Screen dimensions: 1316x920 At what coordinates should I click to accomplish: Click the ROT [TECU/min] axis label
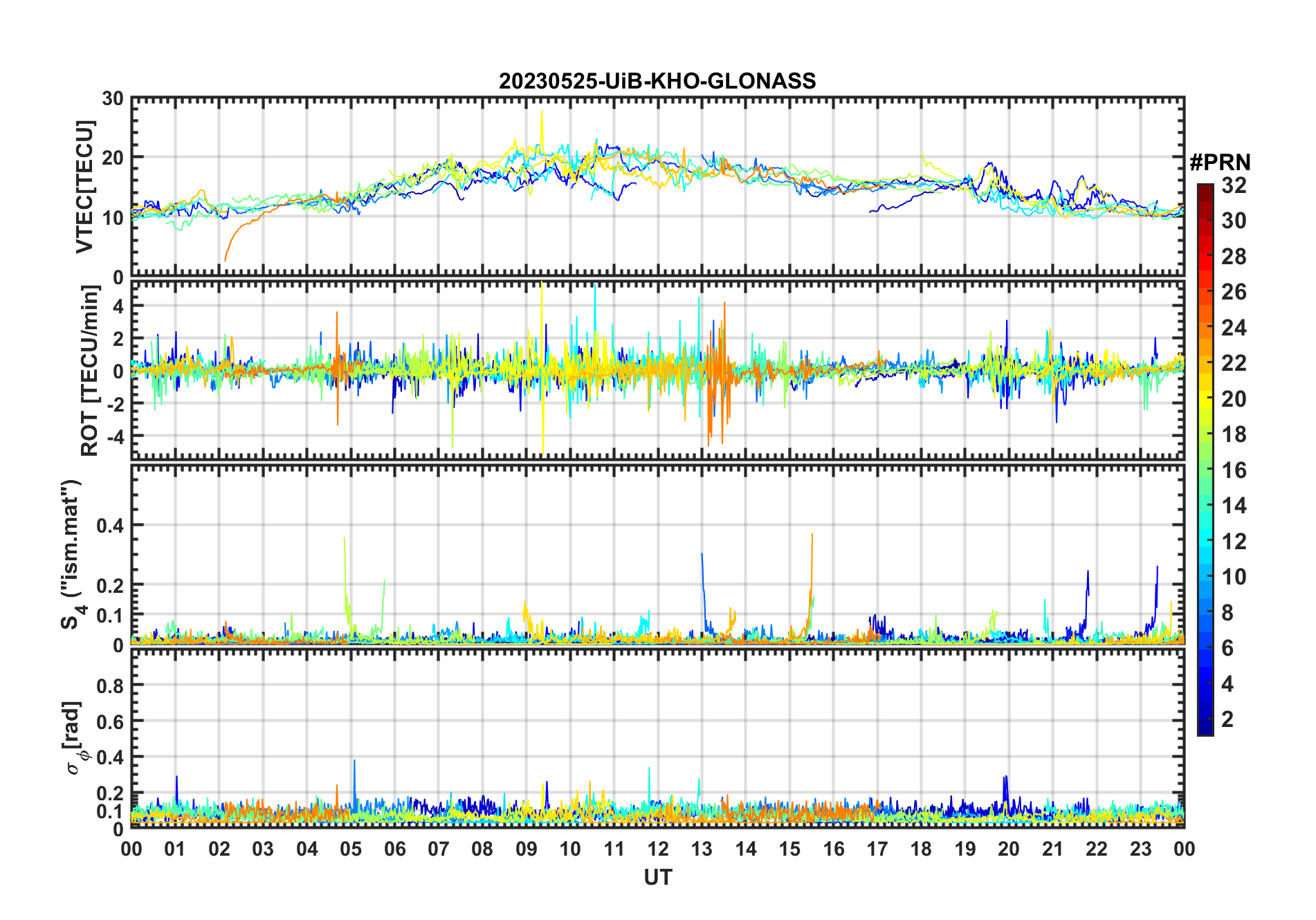tap(90, 370)
